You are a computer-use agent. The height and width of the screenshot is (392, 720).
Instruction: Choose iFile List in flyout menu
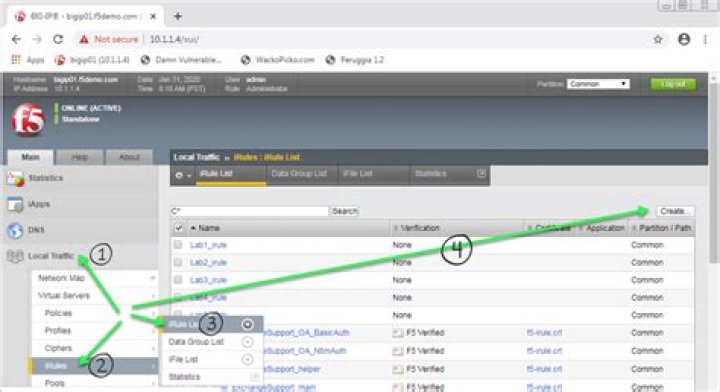tap(183, 359)
